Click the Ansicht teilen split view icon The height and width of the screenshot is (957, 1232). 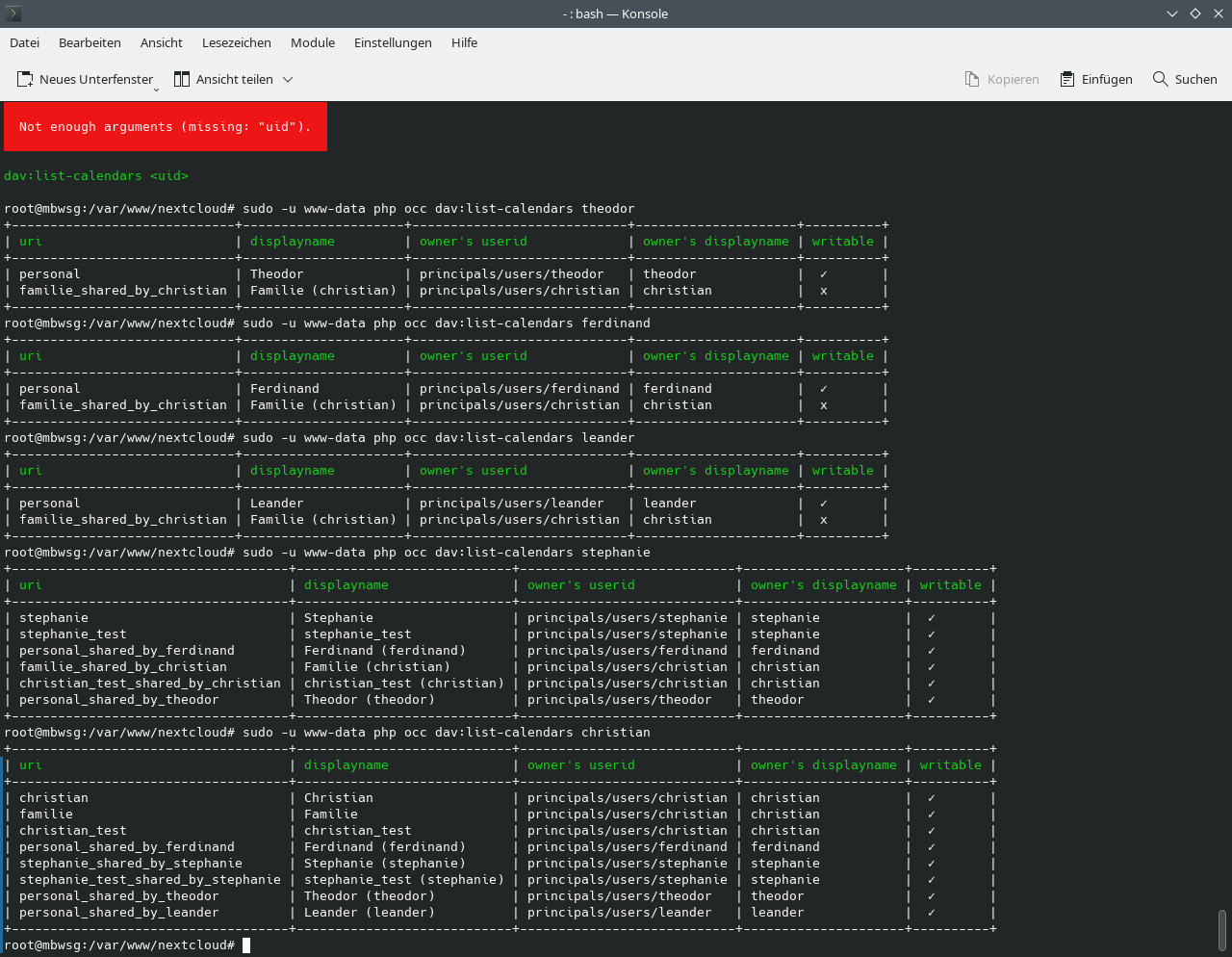click(182, 79)
